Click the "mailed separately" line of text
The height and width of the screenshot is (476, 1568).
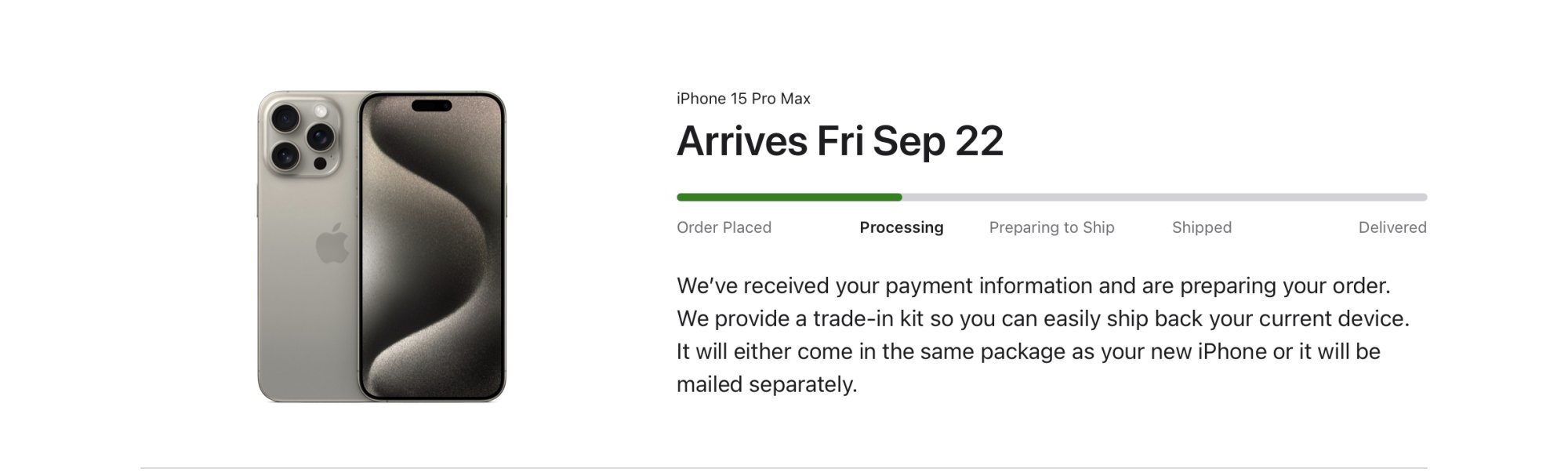point(767,385)
